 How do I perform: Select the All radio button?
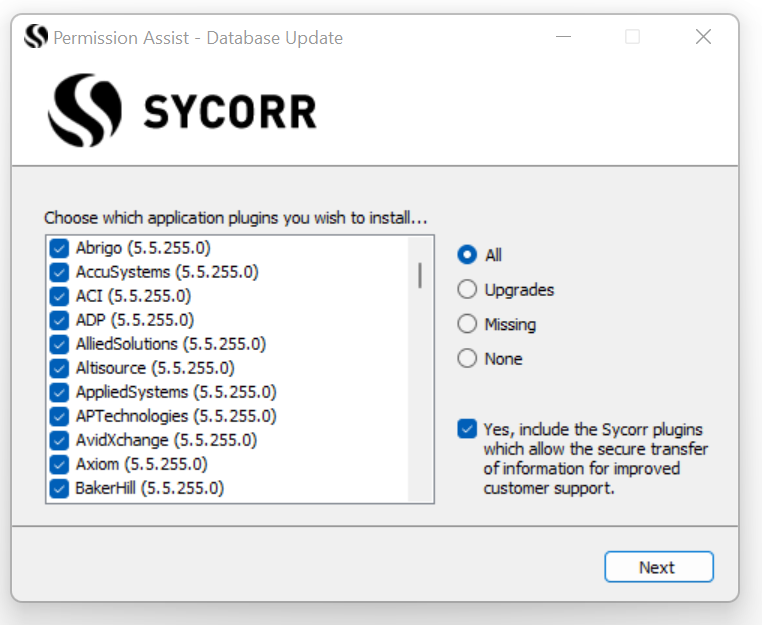click(467, 255)
